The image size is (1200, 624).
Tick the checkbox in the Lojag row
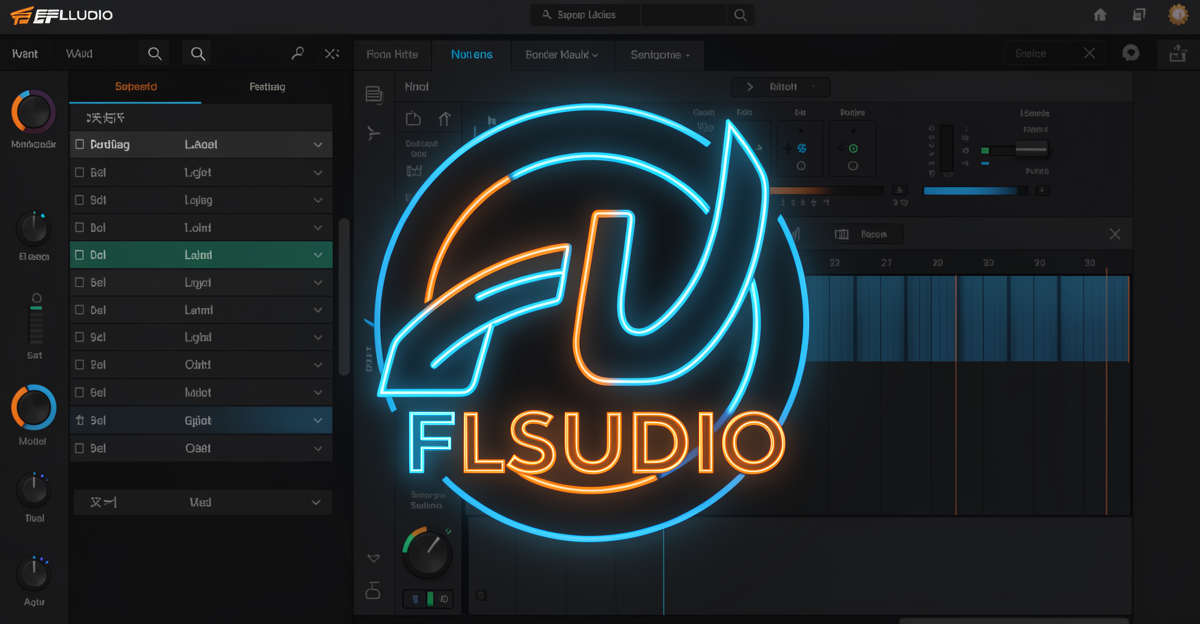80,200
